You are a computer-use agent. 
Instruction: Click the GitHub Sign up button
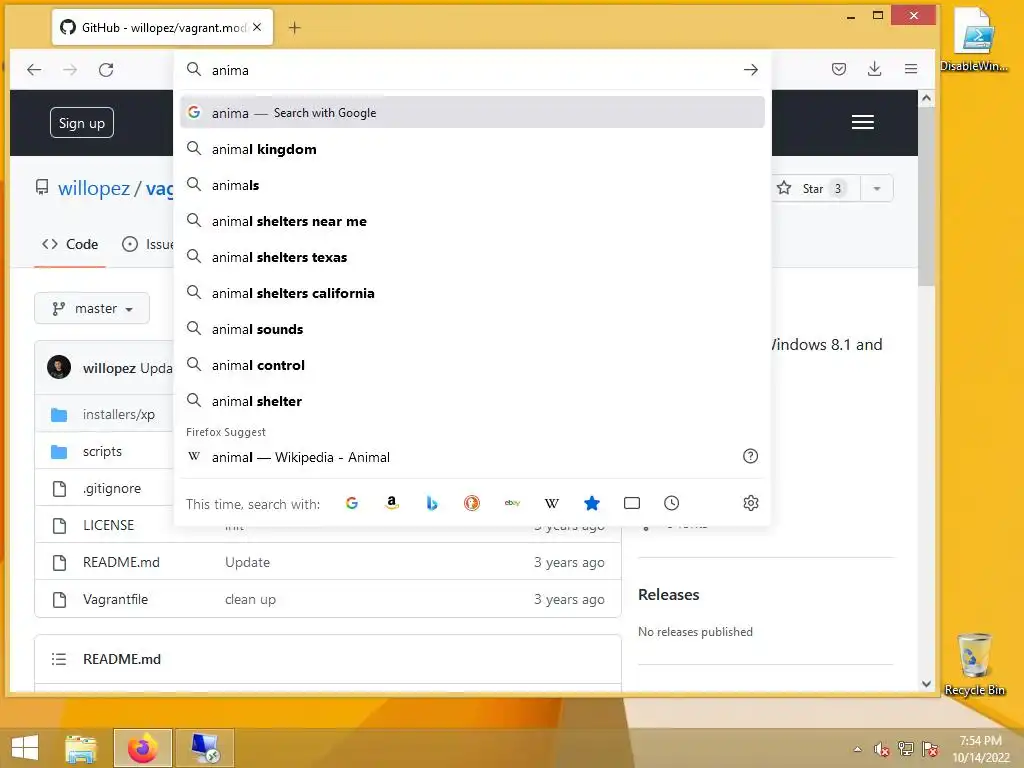(x=82, y=123)
